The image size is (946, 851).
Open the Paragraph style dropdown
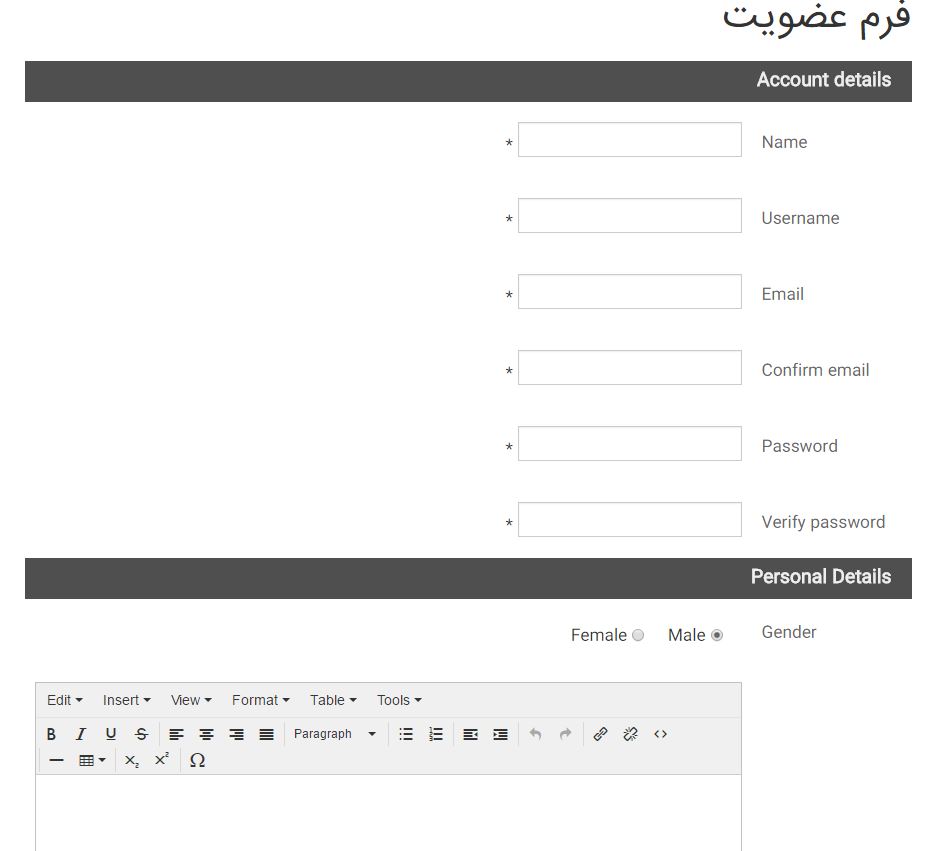click(336, 734)
